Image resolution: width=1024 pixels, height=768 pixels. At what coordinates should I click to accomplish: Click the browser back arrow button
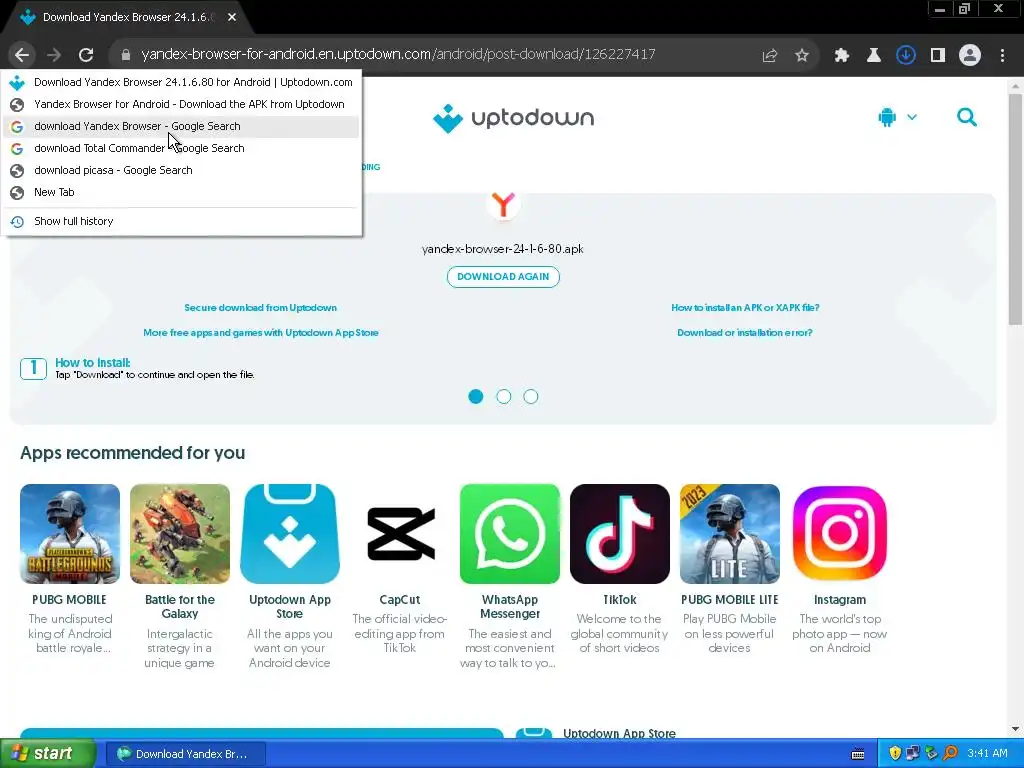tap(22, 55)
